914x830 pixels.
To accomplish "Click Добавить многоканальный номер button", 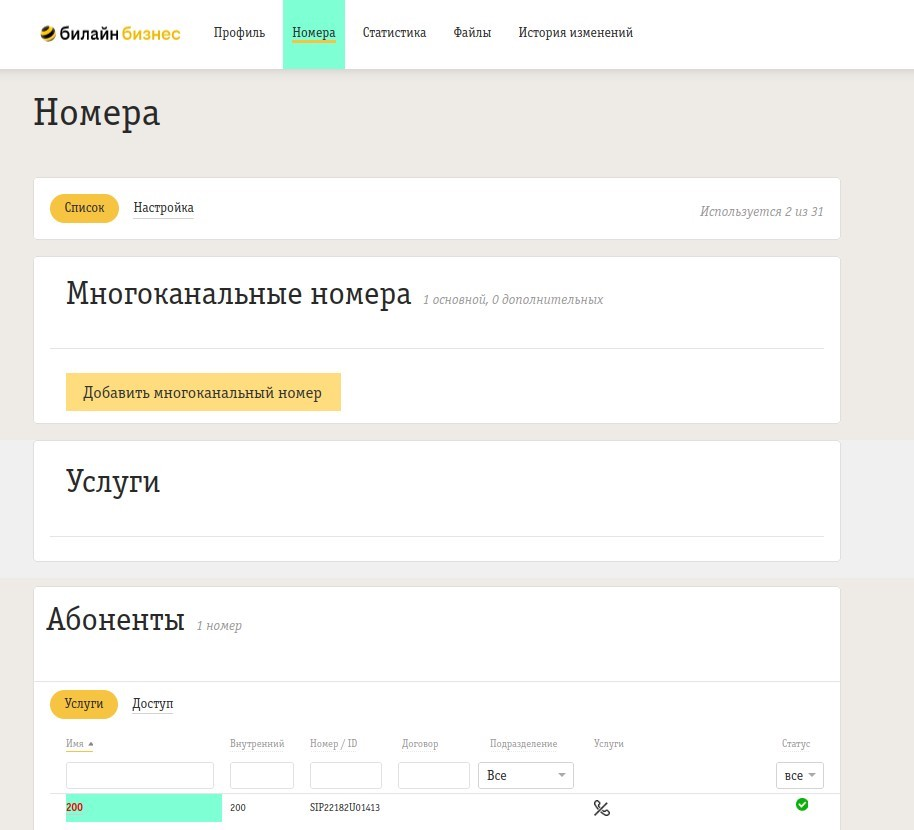I will [x=203, y=392].
